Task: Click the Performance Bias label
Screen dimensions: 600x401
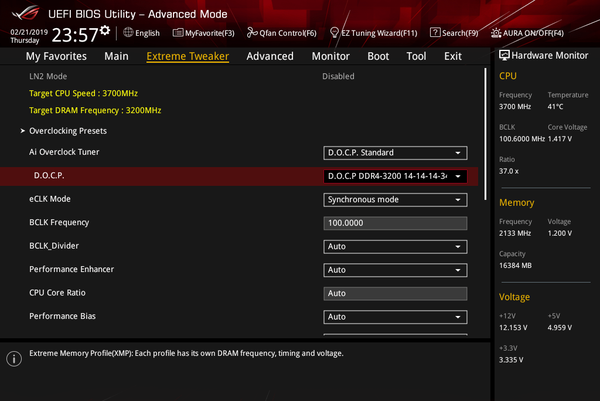Action: 62,316
